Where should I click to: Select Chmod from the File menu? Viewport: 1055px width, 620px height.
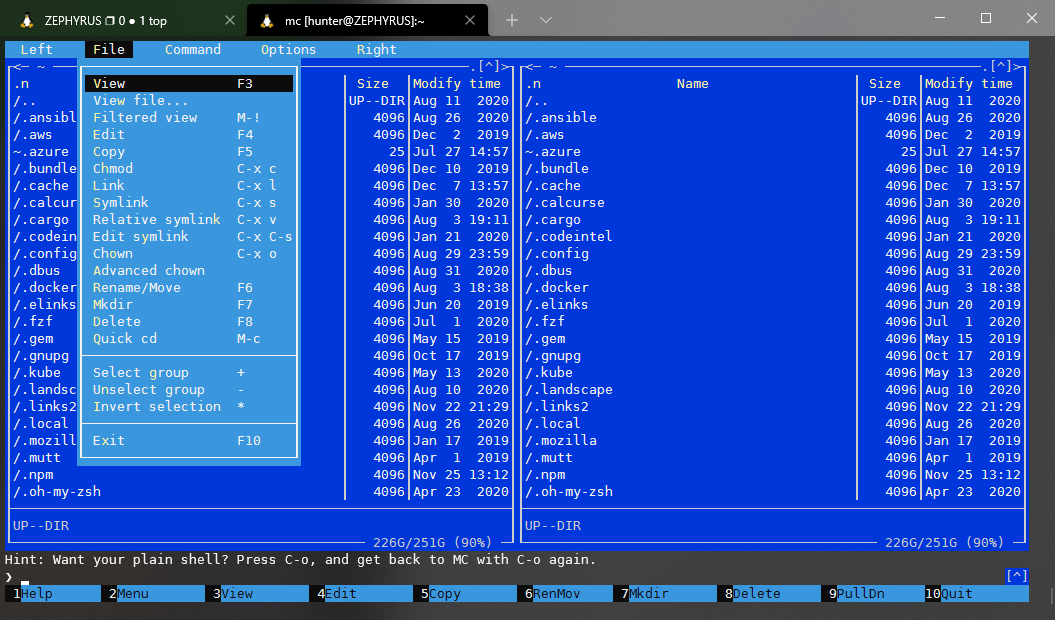click(x=112, y=168)
